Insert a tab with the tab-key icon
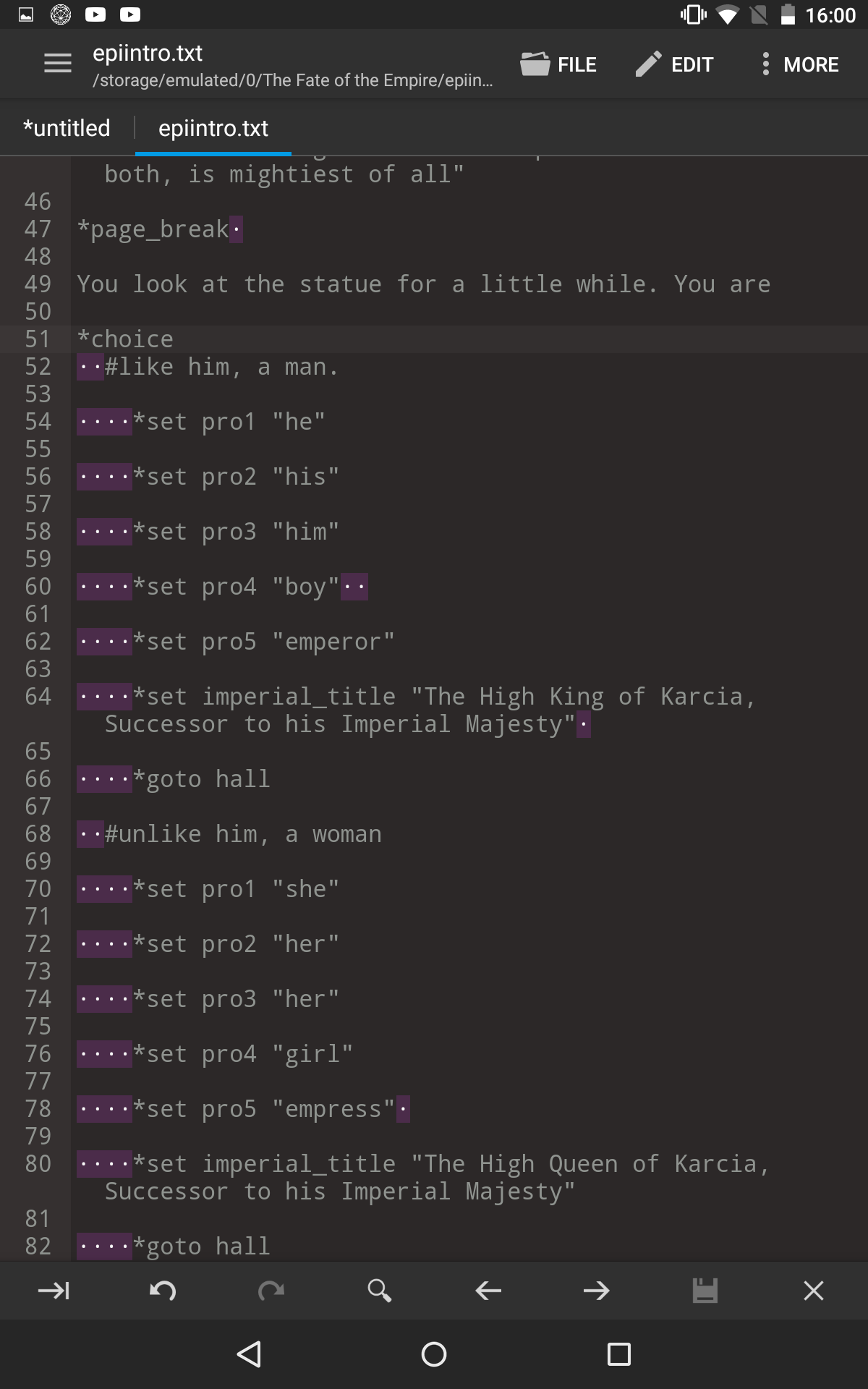This screenshot has width=868, height=1389. click(x=54, y=1291)
